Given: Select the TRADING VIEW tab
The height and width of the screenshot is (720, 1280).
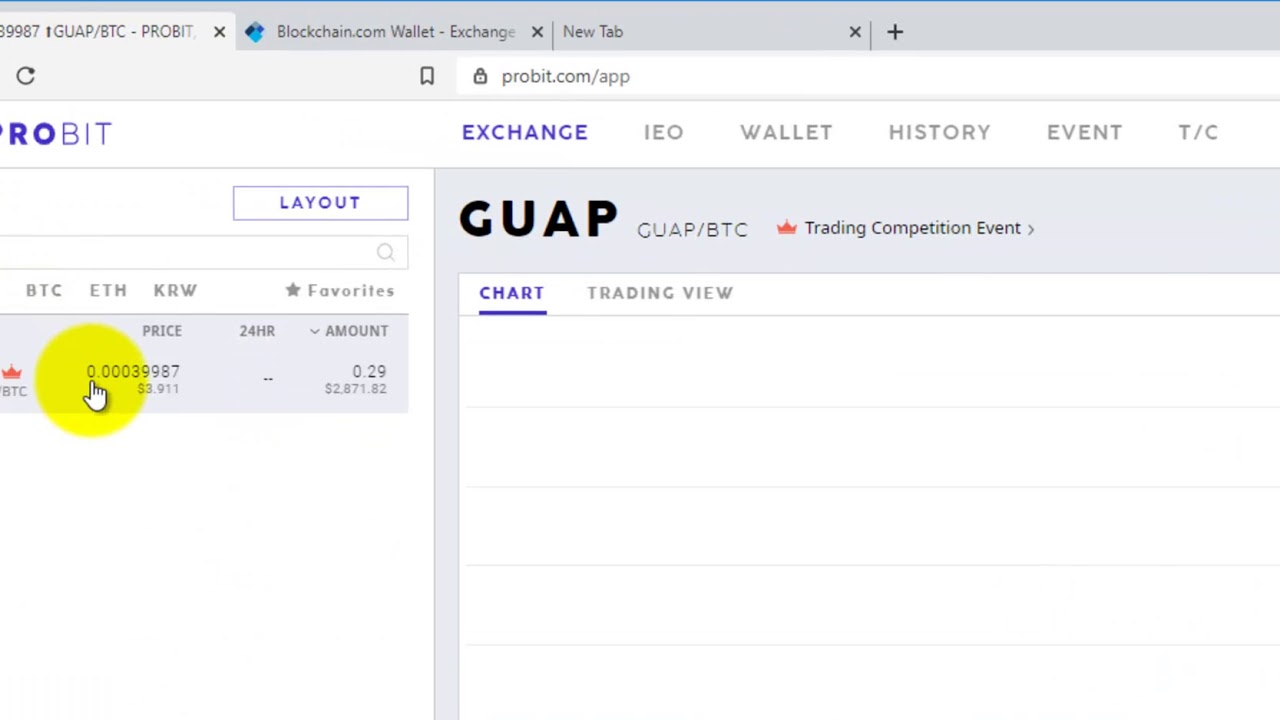Looking at the screenshot, I should 660,293.
